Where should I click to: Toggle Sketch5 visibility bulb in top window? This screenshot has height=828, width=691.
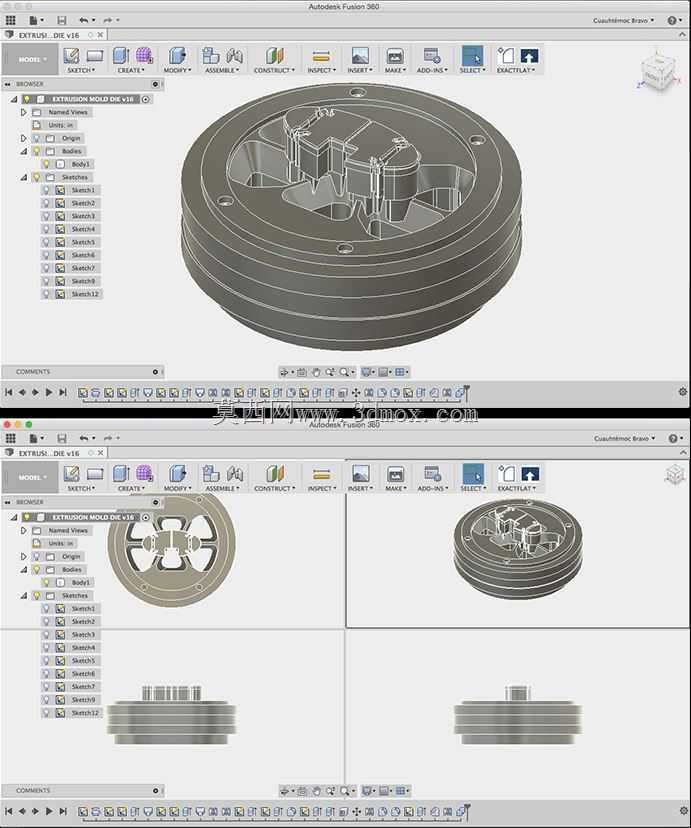pos(46,242)
